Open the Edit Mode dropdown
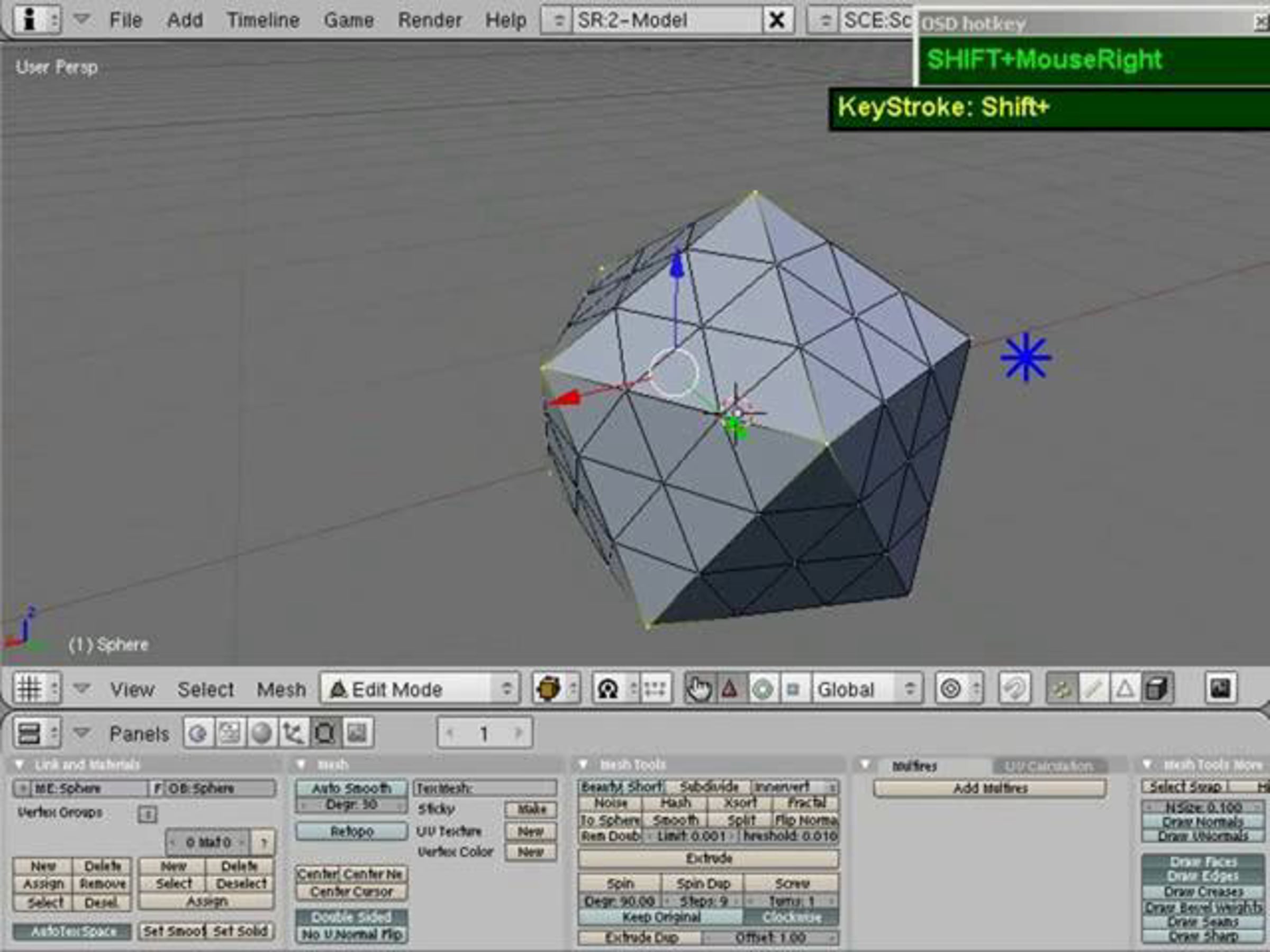 (x=420, y=689)
